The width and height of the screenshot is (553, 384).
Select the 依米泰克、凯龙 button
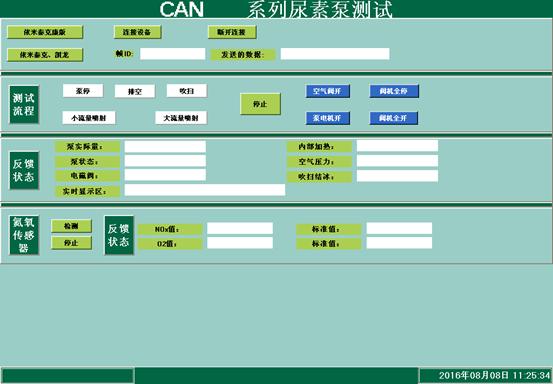coord(45,55)
